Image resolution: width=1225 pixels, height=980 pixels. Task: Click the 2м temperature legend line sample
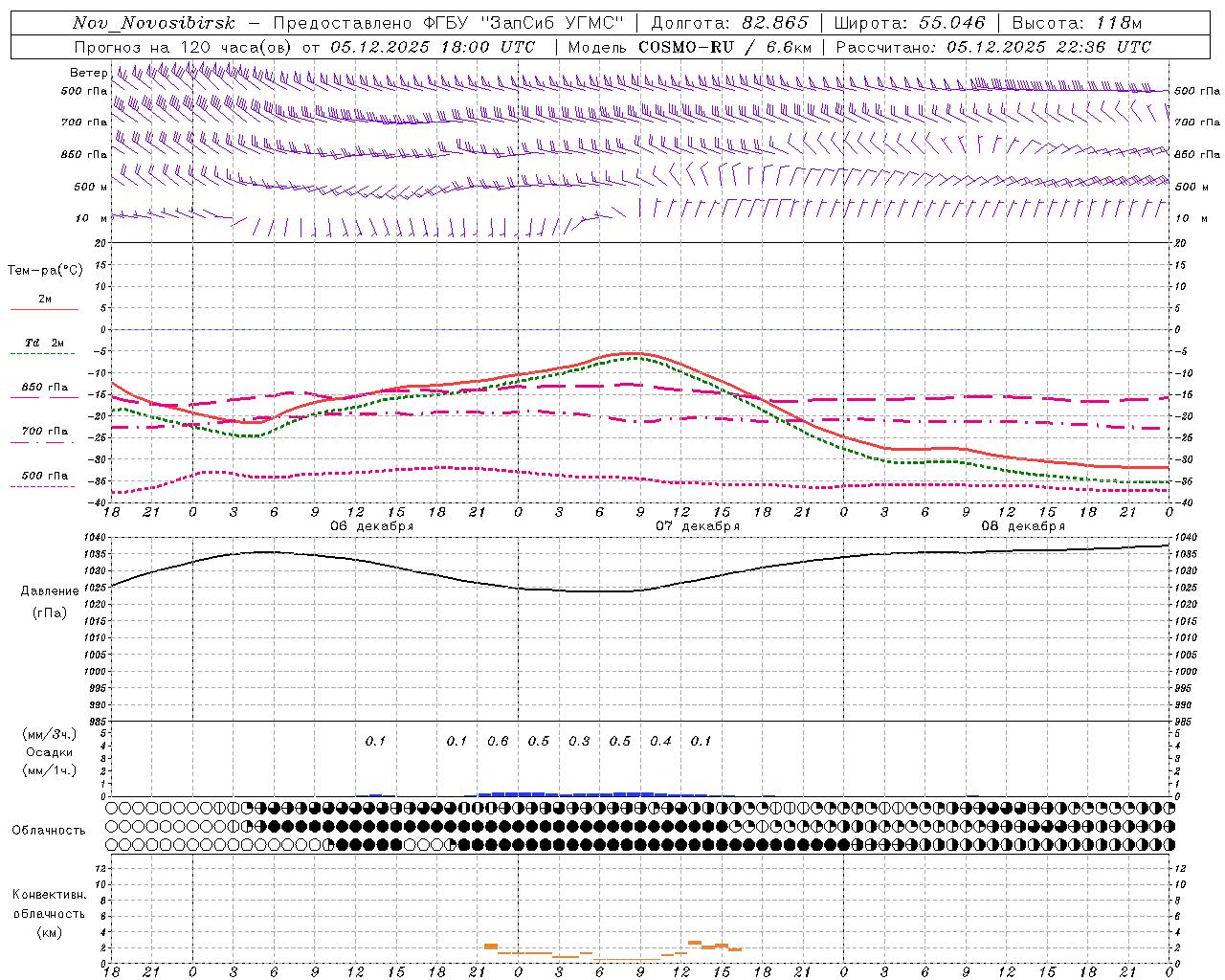coord(44,310)
